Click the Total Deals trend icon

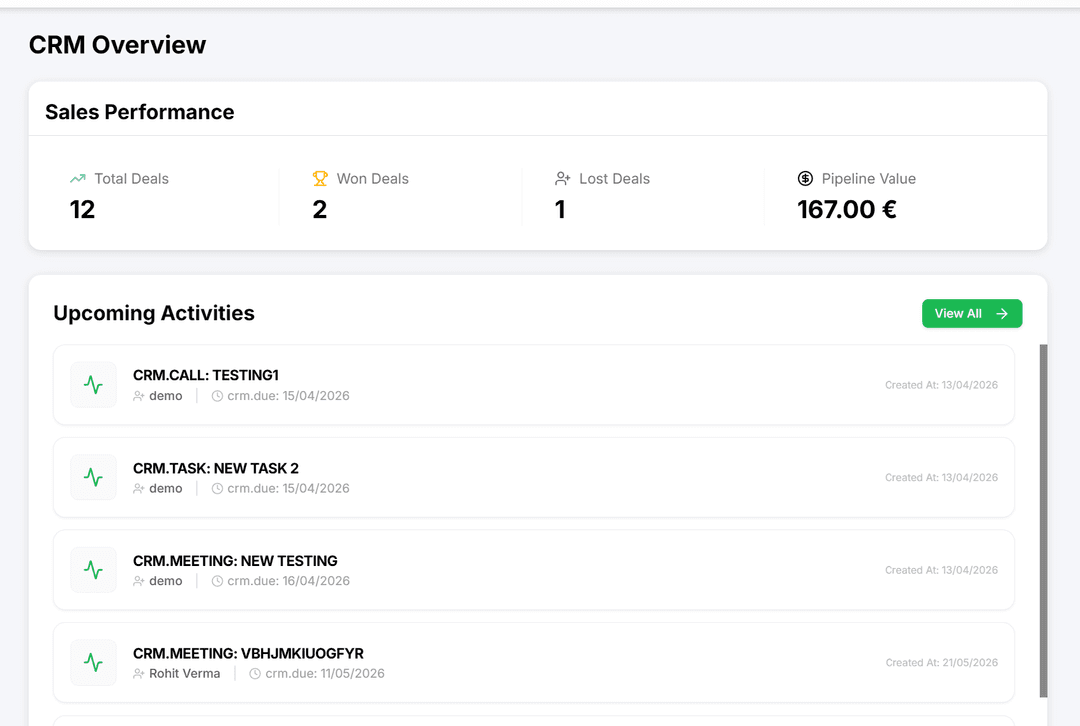coord(78,178)
